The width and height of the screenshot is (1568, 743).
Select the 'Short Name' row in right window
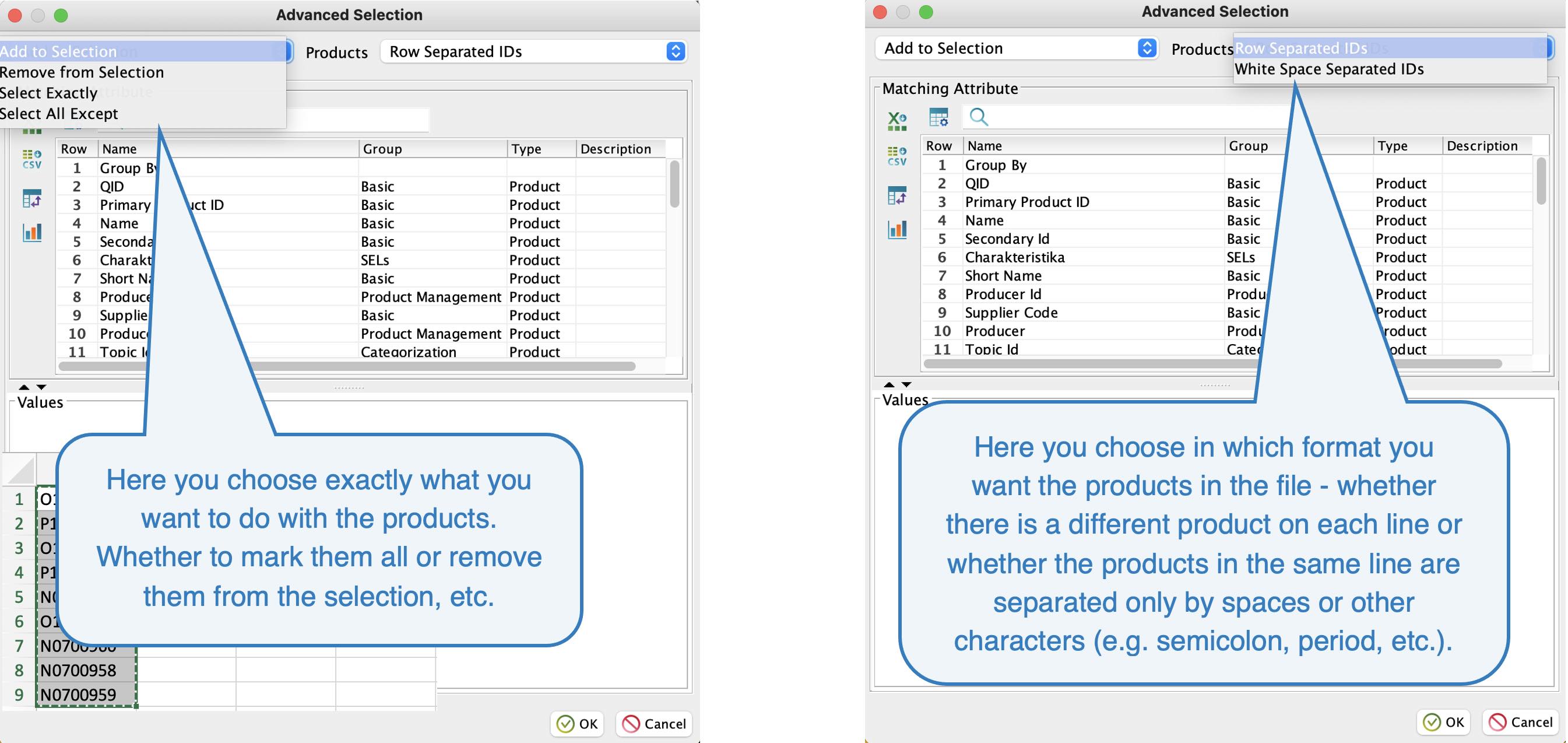pyautogui.click(x=1226, y=275)
